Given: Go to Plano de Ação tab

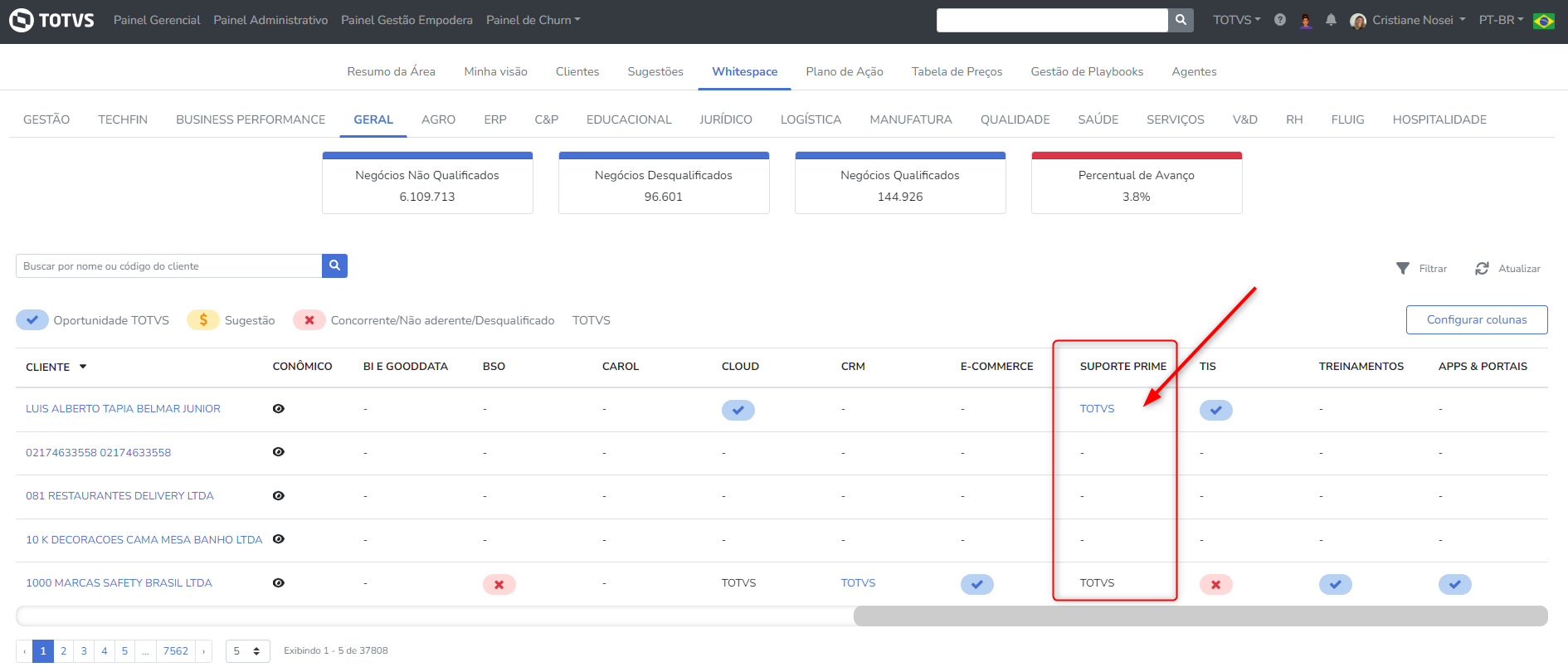Looking at the screenshot, I should click(x=845, y=71).
